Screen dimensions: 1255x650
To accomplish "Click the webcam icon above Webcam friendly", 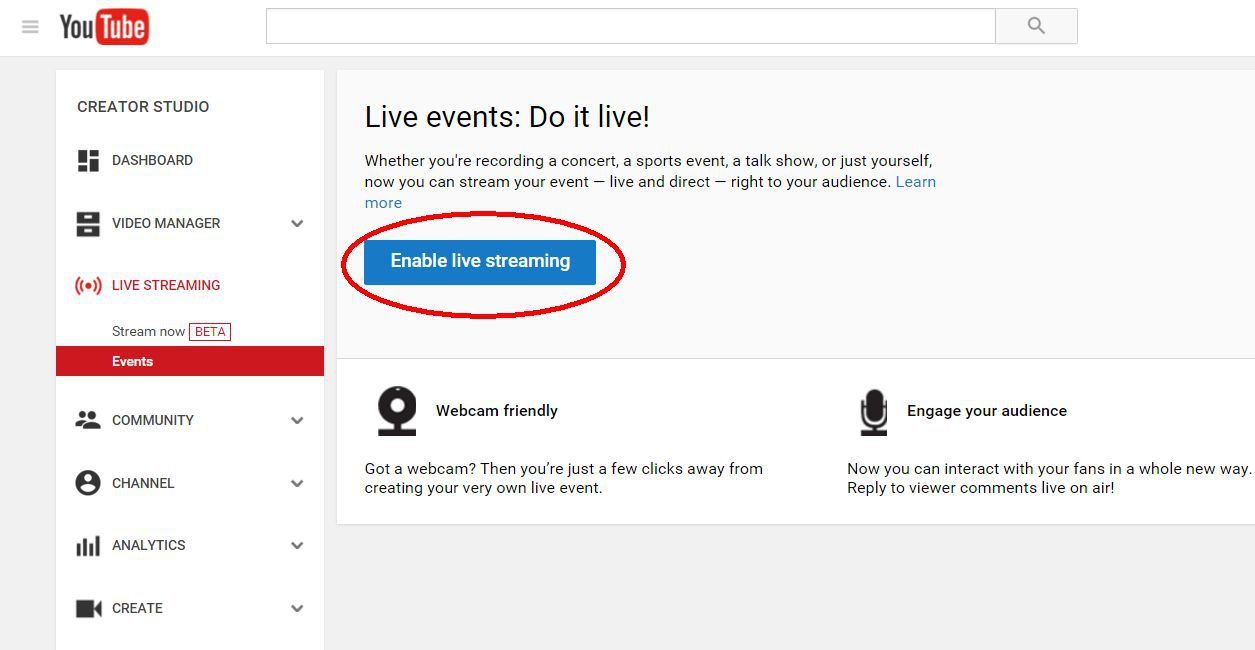I will pos(397,409).
